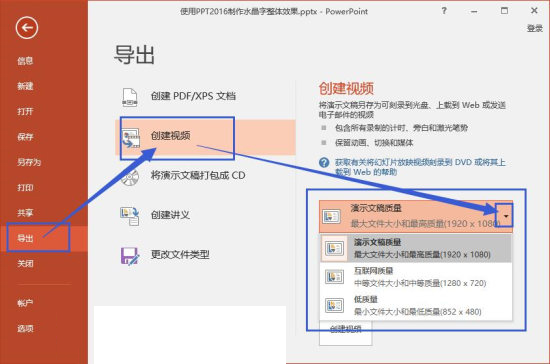The image size is (550, 364).
Task: Select 更改文件类型 option
Action: click(205, 255)
